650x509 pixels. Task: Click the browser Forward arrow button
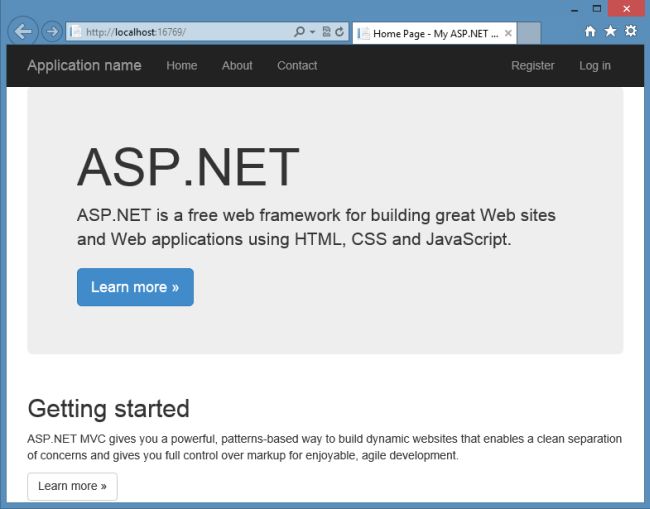pyautogui.click(x=52, y=32)
